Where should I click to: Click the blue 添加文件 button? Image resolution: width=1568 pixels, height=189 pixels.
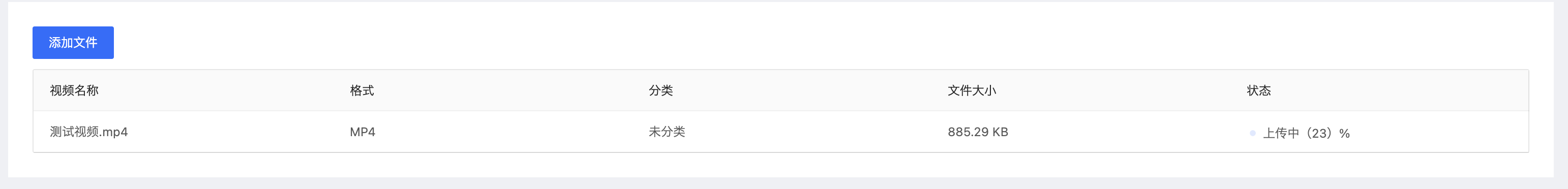[73, 43]
